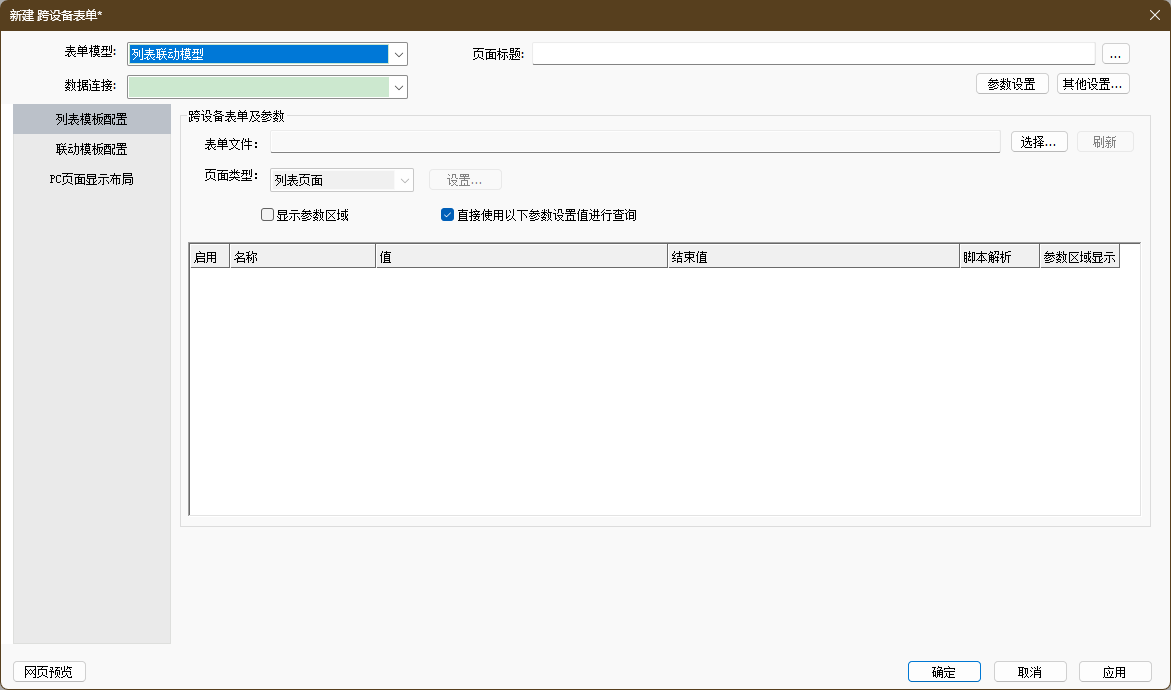1171x690 pixels.
Task: Open 网页预览 web preview
Action: (49, 672)
